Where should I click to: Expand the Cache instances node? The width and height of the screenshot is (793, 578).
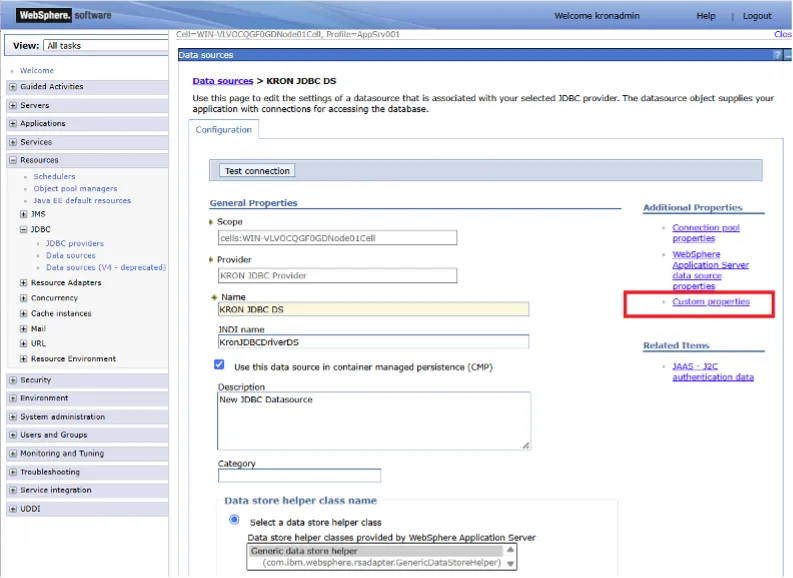tap(23, 314)
